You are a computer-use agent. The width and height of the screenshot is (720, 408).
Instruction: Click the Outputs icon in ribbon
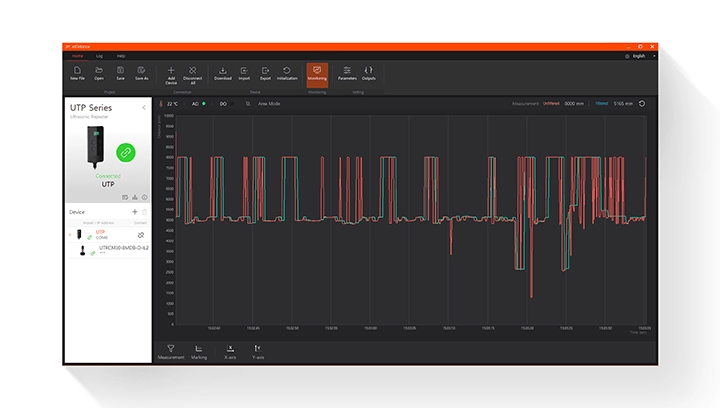click(369, 71)
